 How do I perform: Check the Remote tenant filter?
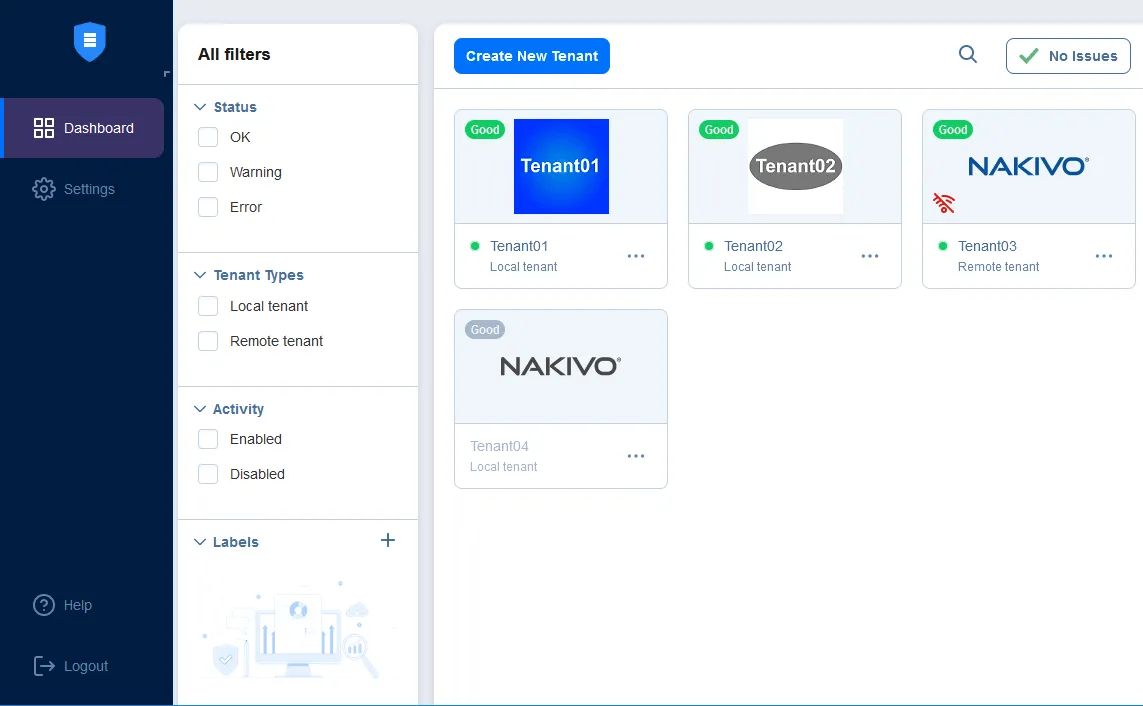coord(208,341)
